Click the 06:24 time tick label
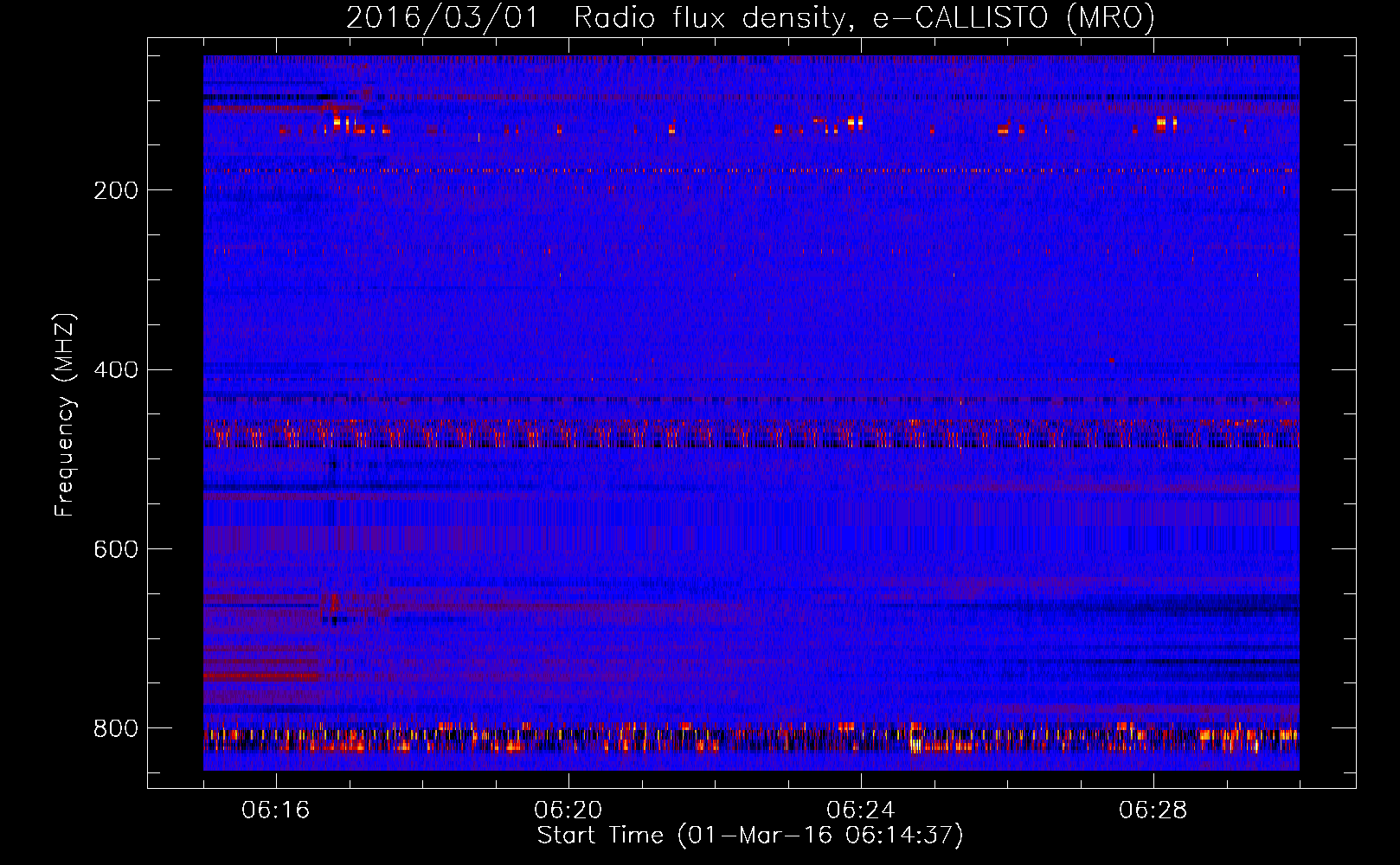This screenshot has height=865, width=1400. coord(861,811)
